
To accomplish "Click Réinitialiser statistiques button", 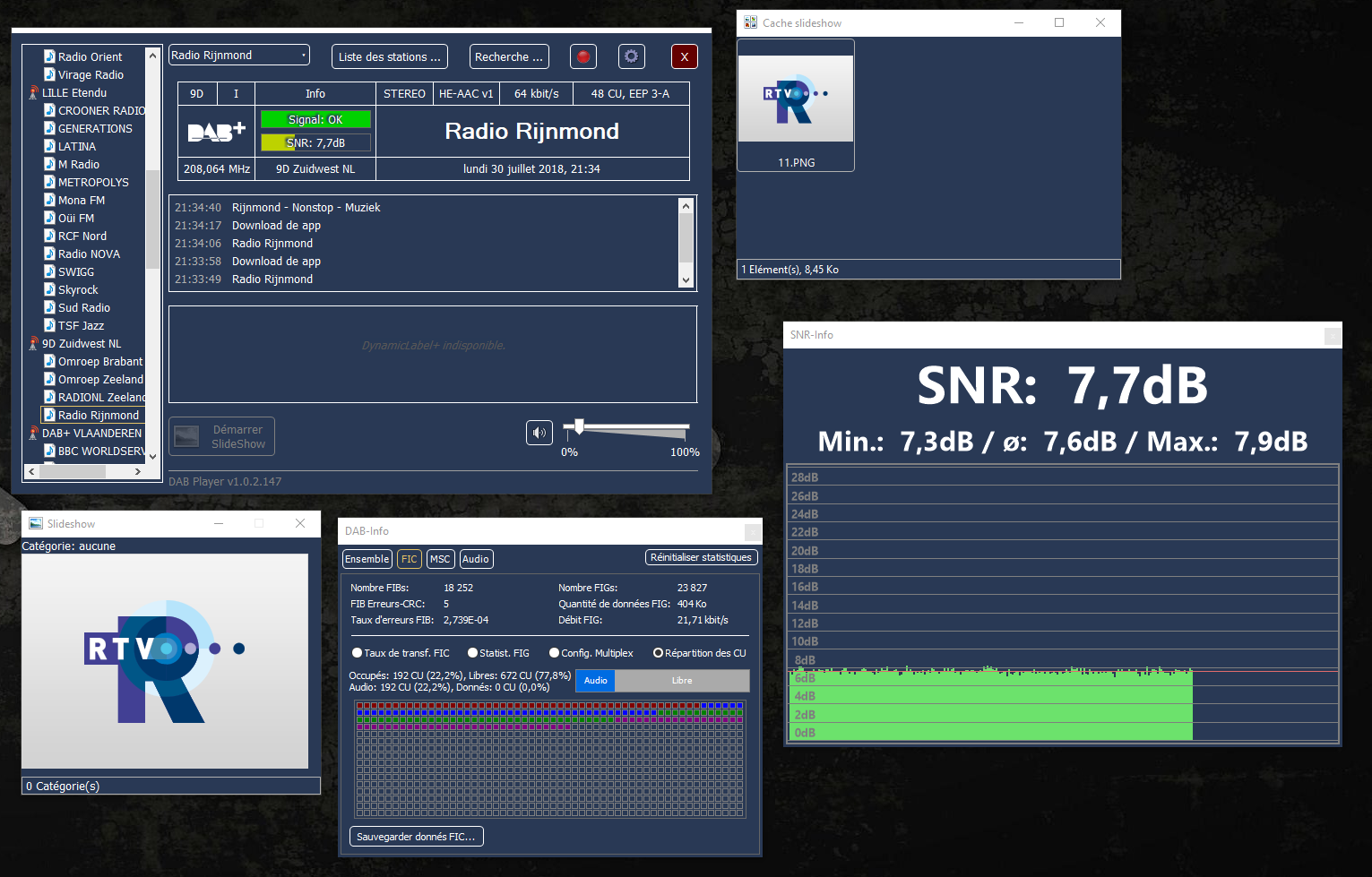I will coord(701,557).
